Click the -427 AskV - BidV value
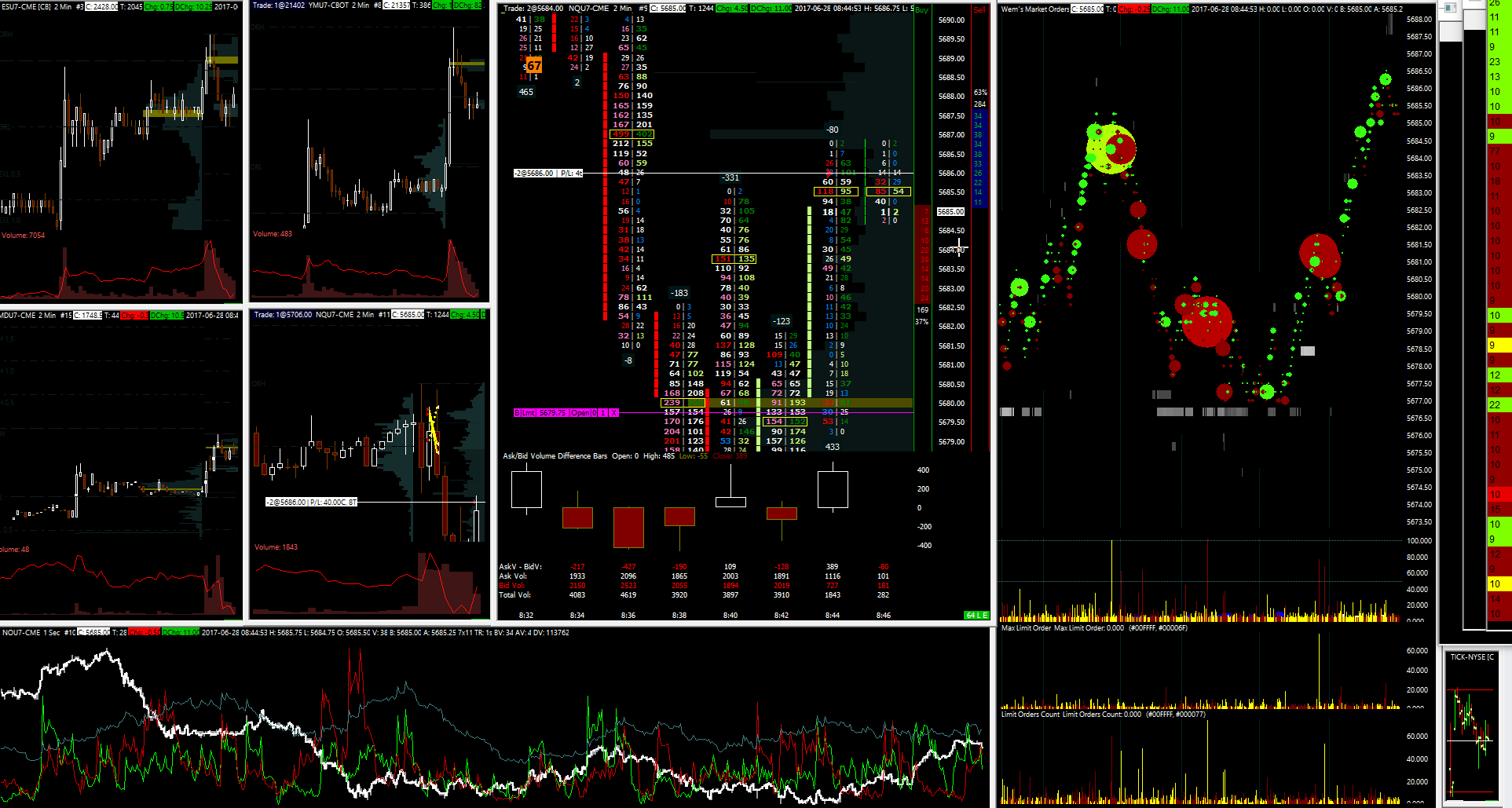The width and height of the screenshot is (1512, 808). pos(628,566)
